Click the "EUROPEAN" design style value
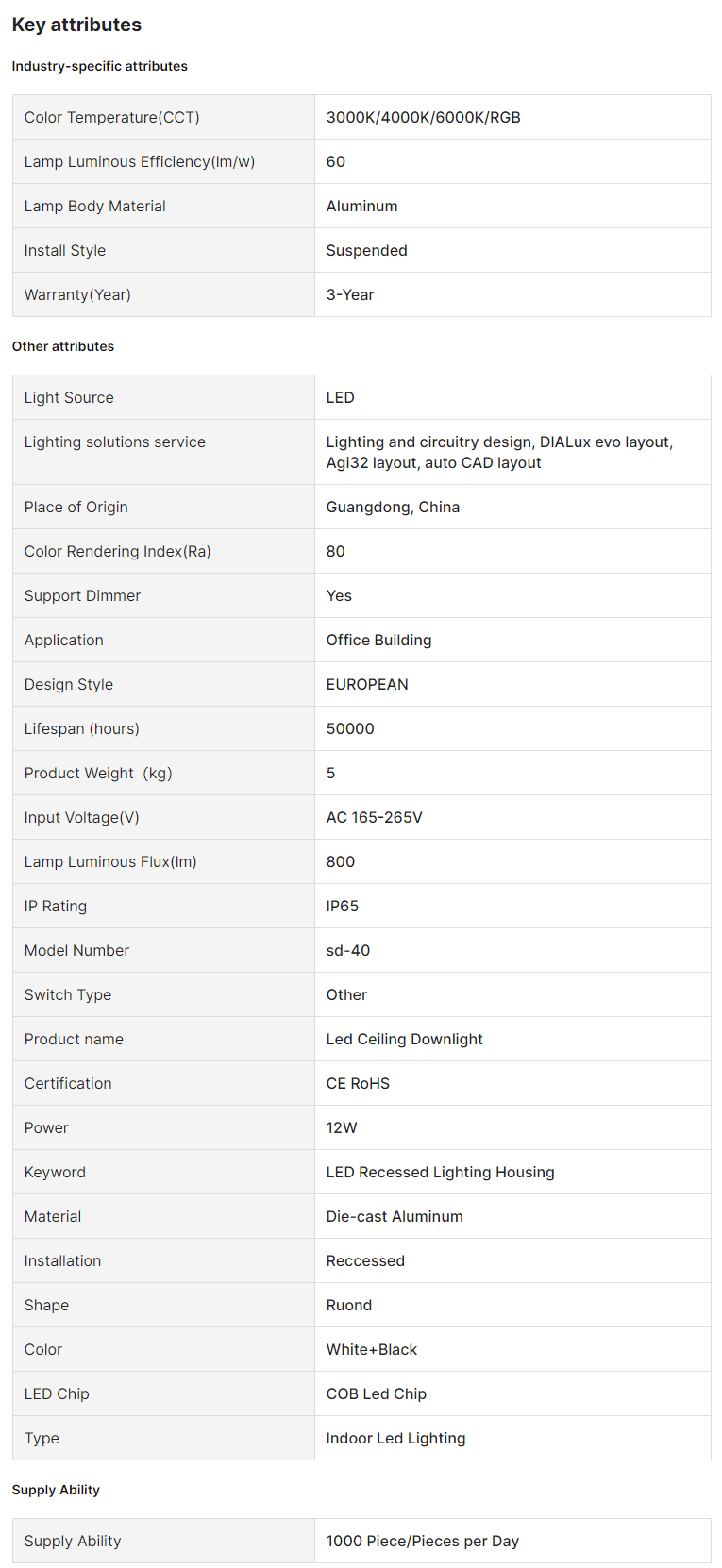This screenshot has width=722, height=1568. 367,685
